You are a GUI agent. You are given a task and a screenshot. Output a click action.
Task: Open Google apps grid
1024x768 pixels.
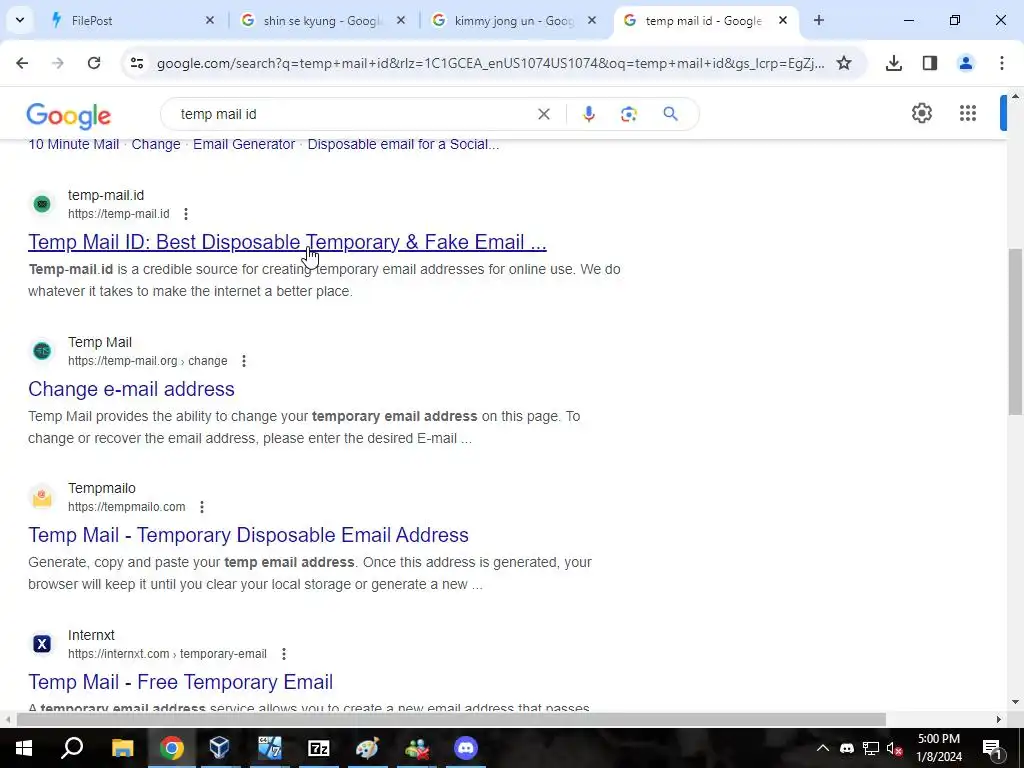[968, 113]
